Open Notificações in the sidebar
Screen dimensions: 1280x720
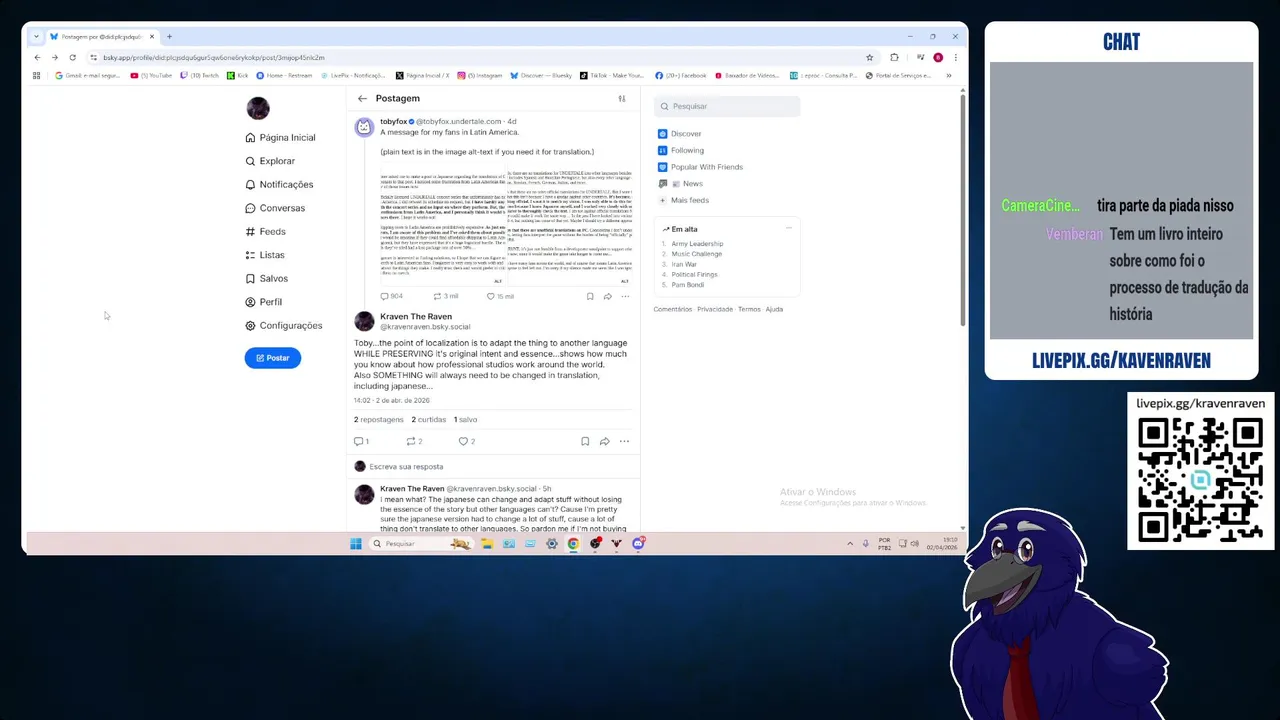point(279,184)
